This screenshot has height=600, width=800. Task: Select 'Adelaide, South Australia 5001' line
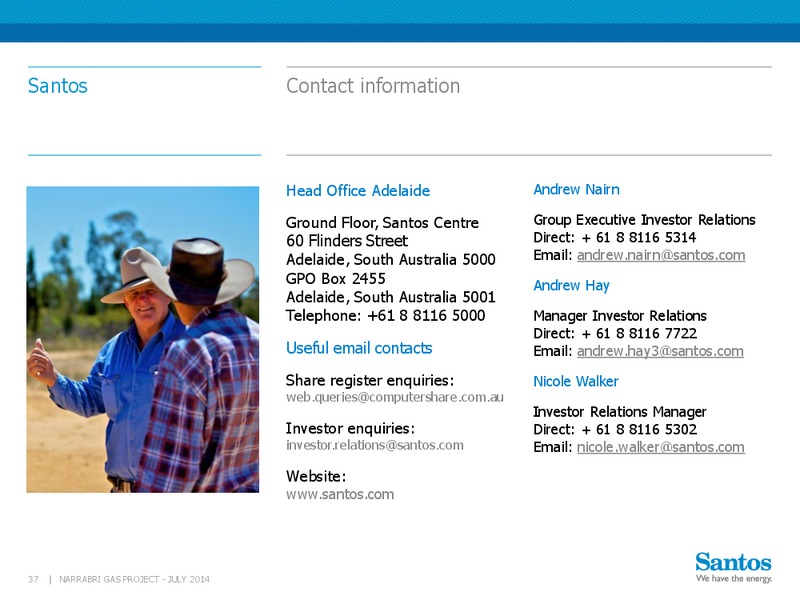click(390, 297)
